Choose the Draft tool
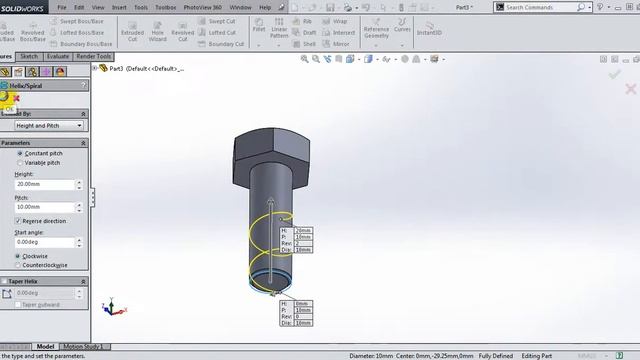Screen dimensions: 640x360 pos(304,33)
